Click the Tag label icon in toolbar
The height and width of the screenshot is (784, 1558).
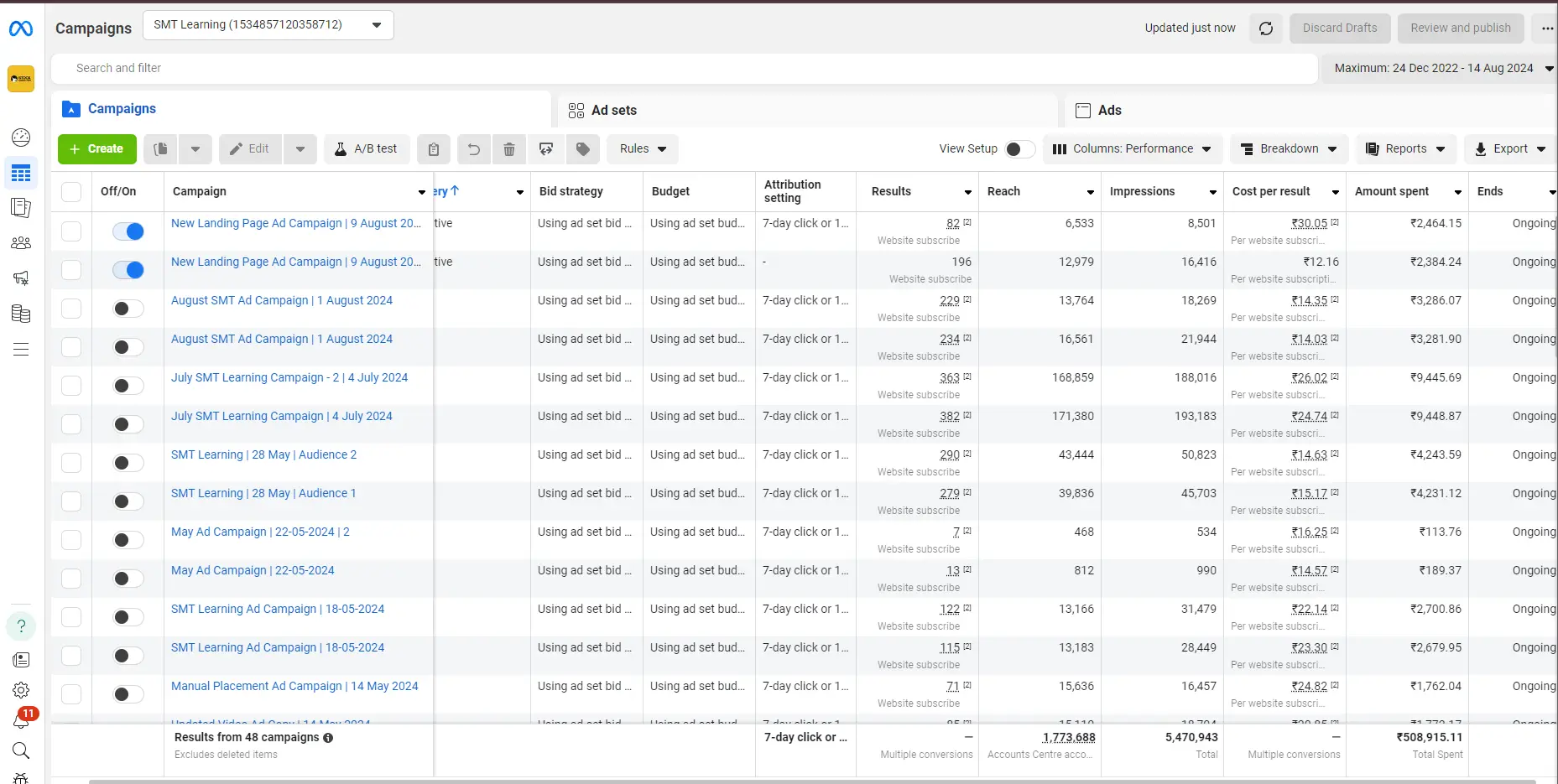583,149
